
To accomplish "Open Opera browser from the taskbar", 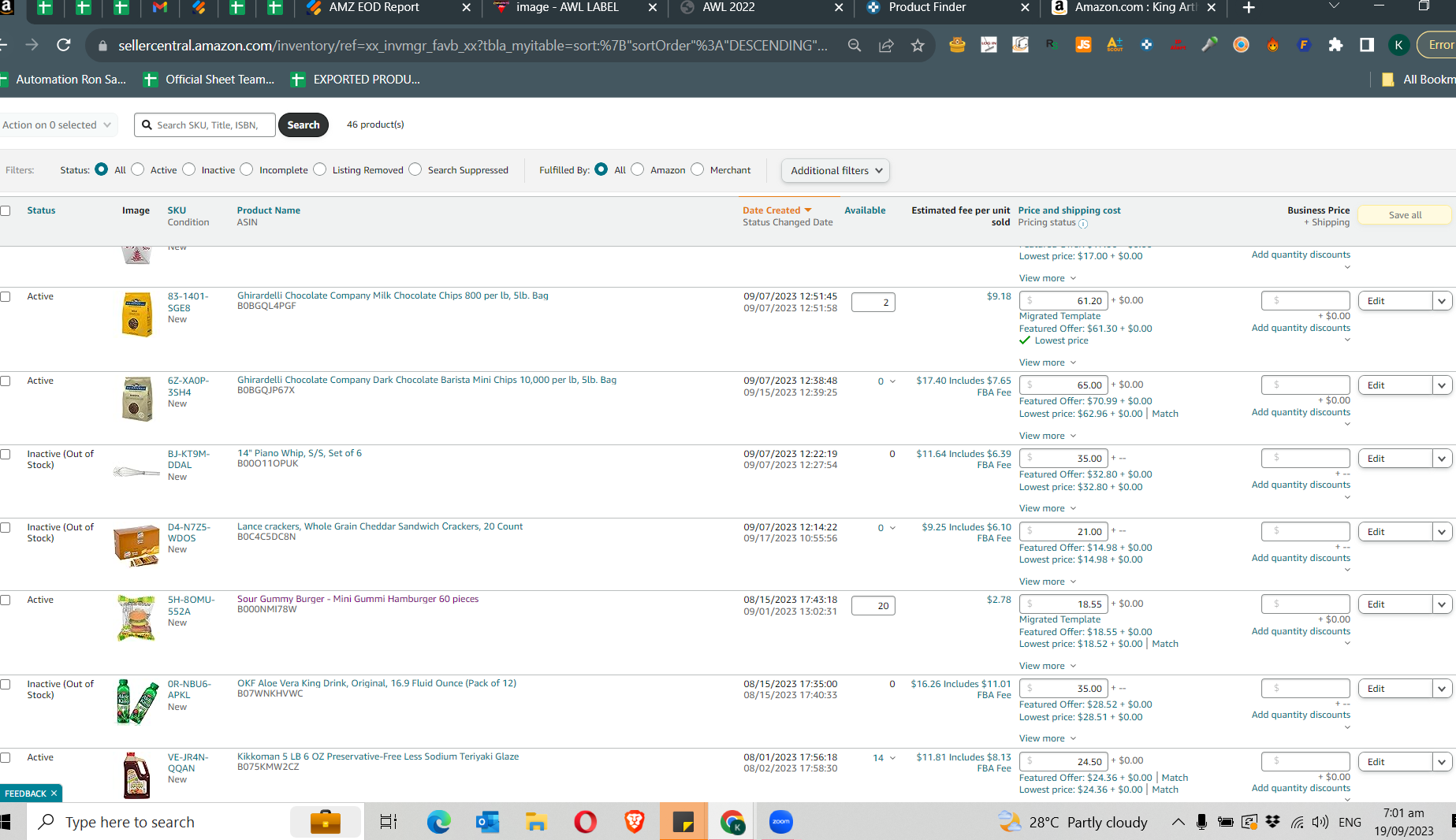I will coord(586,822).
